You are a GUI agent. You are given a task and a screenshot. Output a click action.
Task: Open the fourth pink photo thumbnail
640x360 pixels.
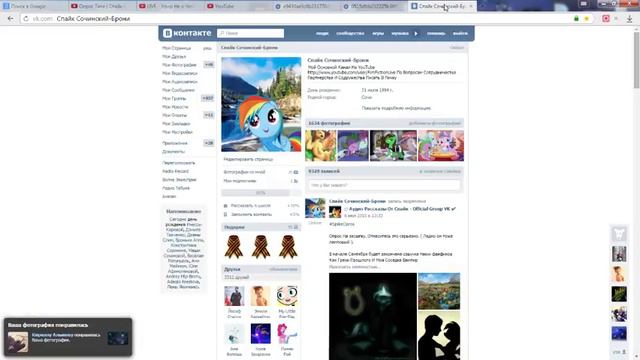[441, 146]
